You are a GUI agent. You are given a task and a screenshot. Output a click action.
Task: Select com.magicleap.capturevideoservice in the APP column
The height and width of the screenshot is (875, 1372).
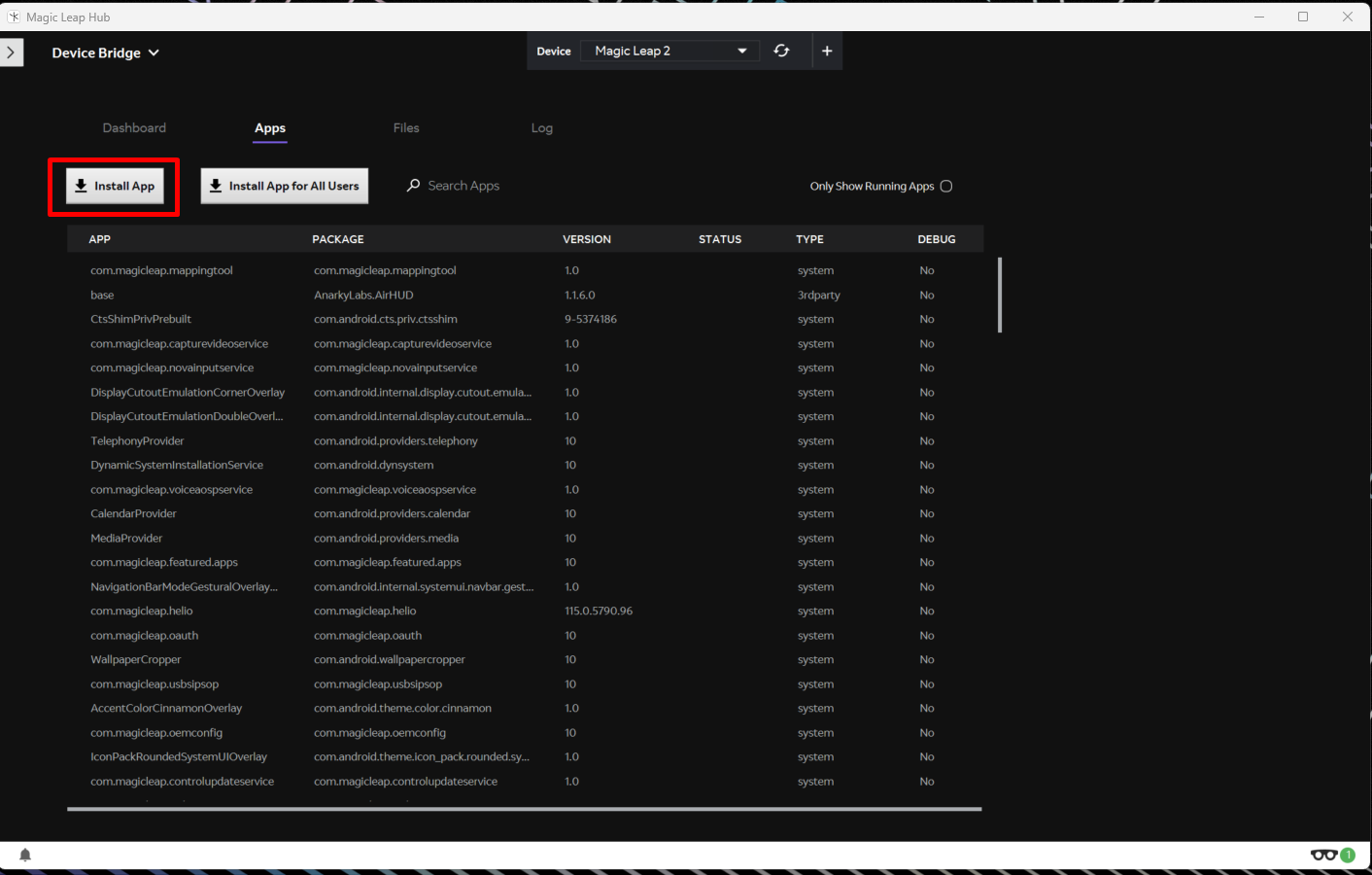point(179,343)
